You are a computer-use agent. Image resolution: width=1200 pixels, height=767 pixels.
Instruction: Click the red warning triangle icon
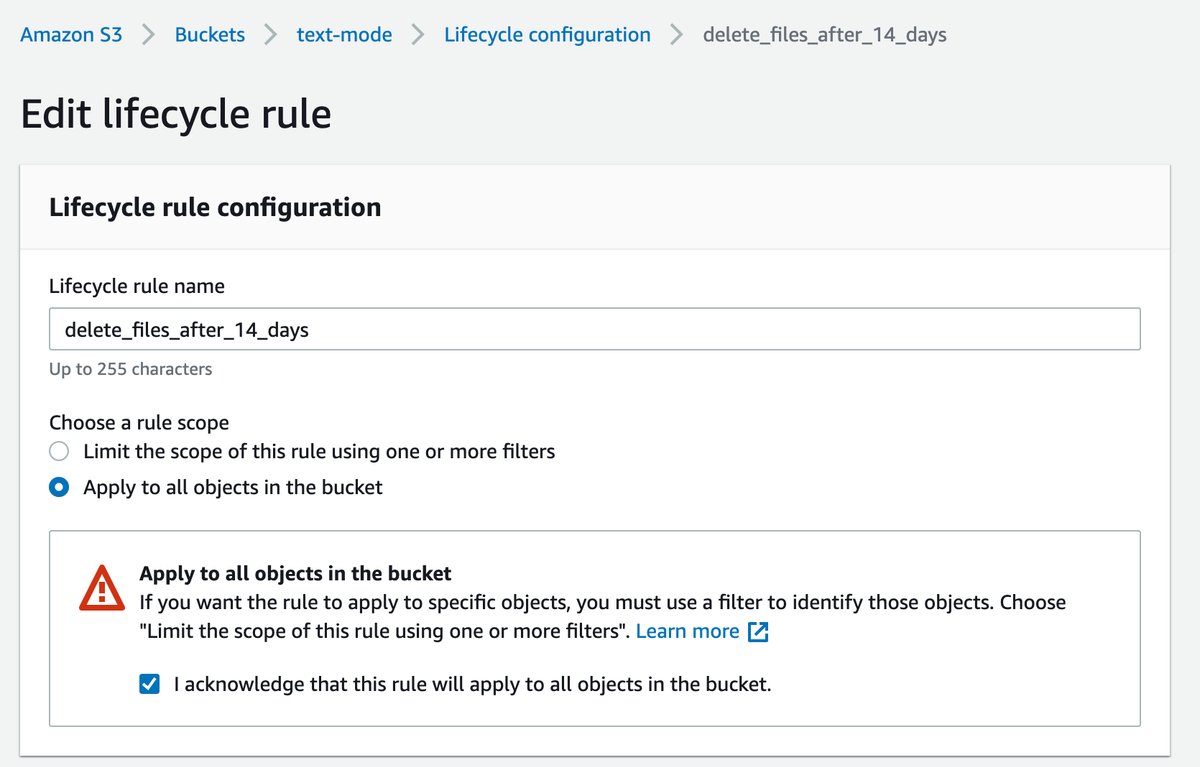(x=100, y=589)
